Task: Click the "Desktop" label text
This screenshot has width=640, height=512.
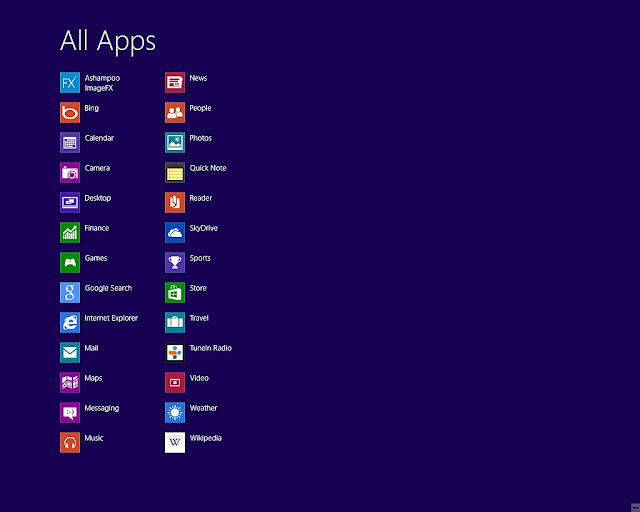Action: pyautogui.click(x=98, y=198)
